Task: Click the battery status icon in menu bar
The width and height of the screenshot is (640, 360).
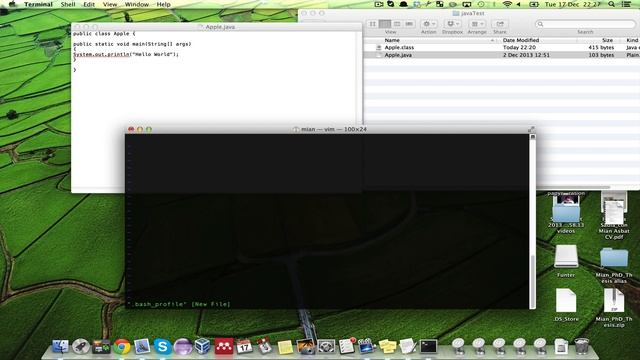Action: 533,4
